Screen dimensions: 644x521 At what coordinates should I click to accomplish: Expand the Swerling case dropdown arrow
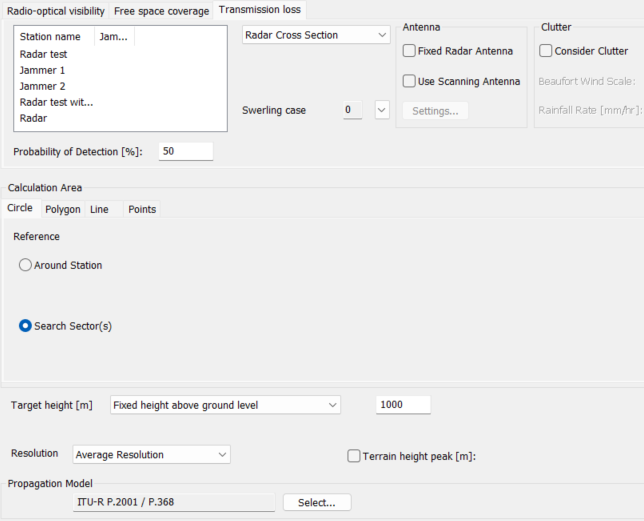tap(382, 110)
